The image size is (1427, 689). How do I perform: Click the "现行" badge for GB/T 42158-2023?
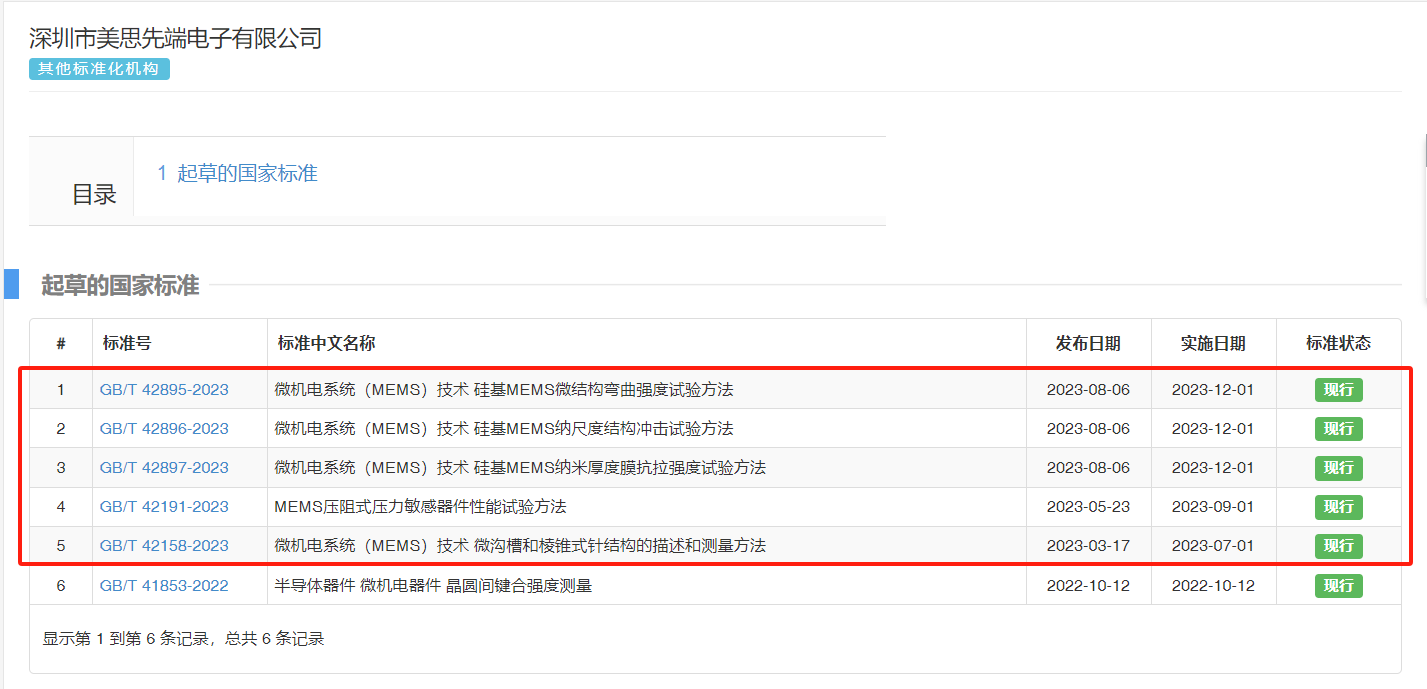tap(1338, 546)
